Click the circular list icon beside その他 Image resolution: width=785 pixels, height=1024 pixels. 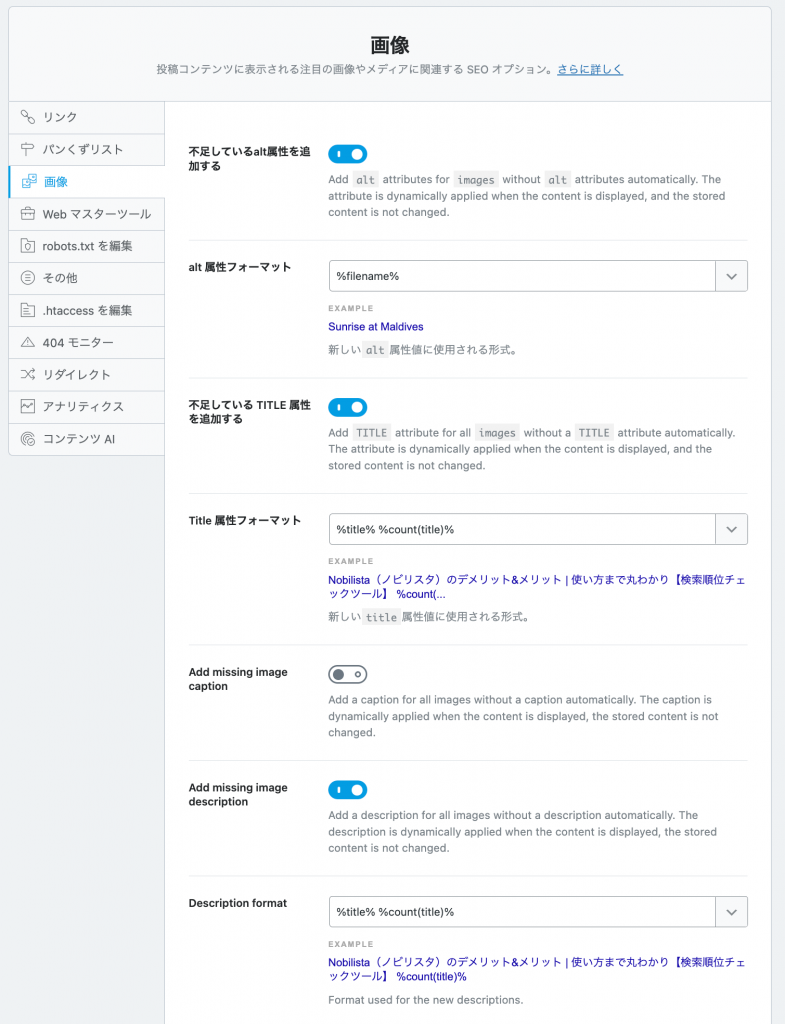point(27,278)
